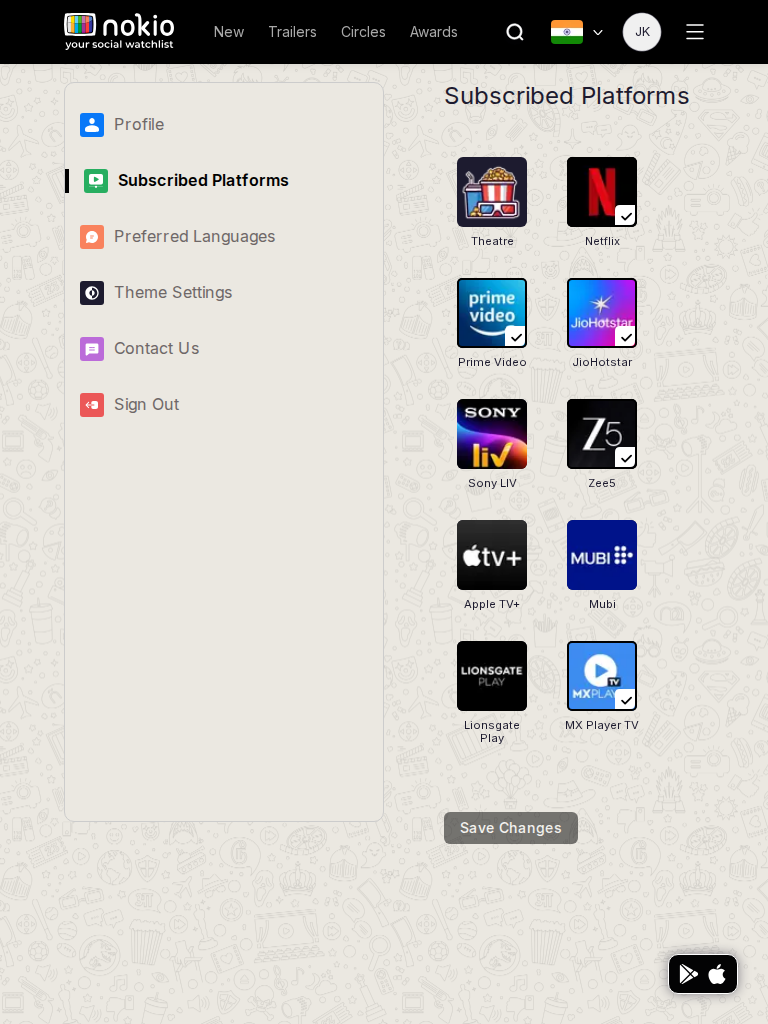Uncheck the MX Player TV checkmark
Screen dimensions: 768x1024
point(625,699)
